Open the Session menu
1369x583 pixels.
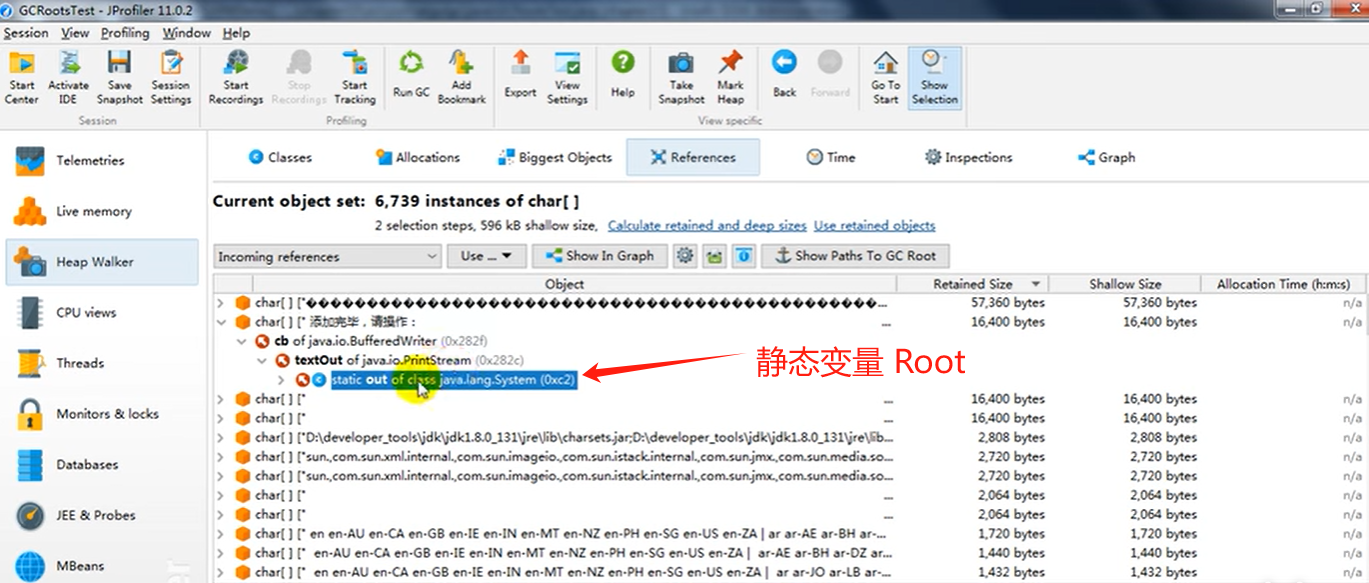click(26, 33)
